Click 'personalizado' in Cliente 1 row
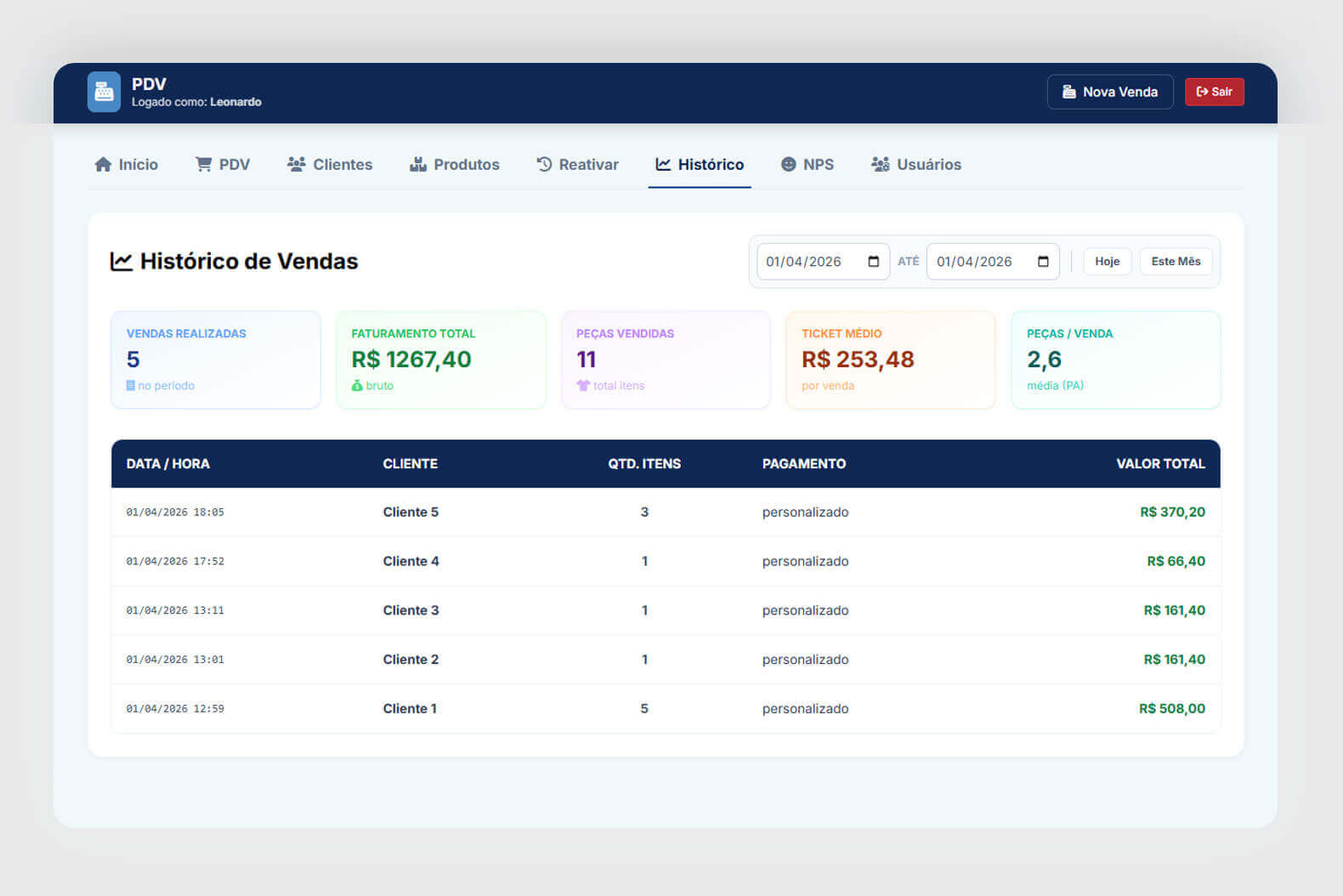Screen dimensions: 1343x896 point(805,709)
